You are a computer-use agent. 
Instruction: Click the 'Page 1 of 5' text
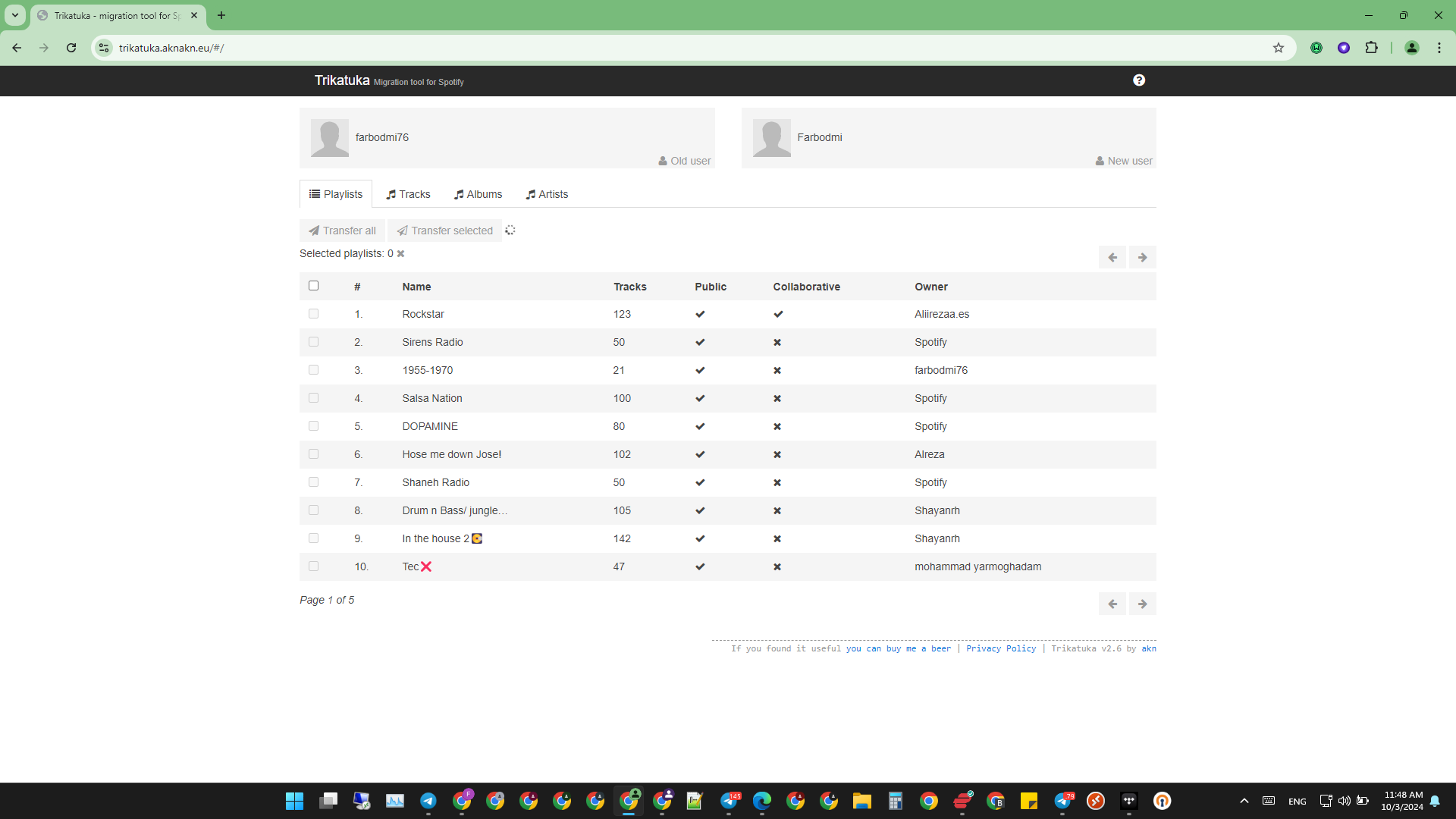(x=327, y=600)
